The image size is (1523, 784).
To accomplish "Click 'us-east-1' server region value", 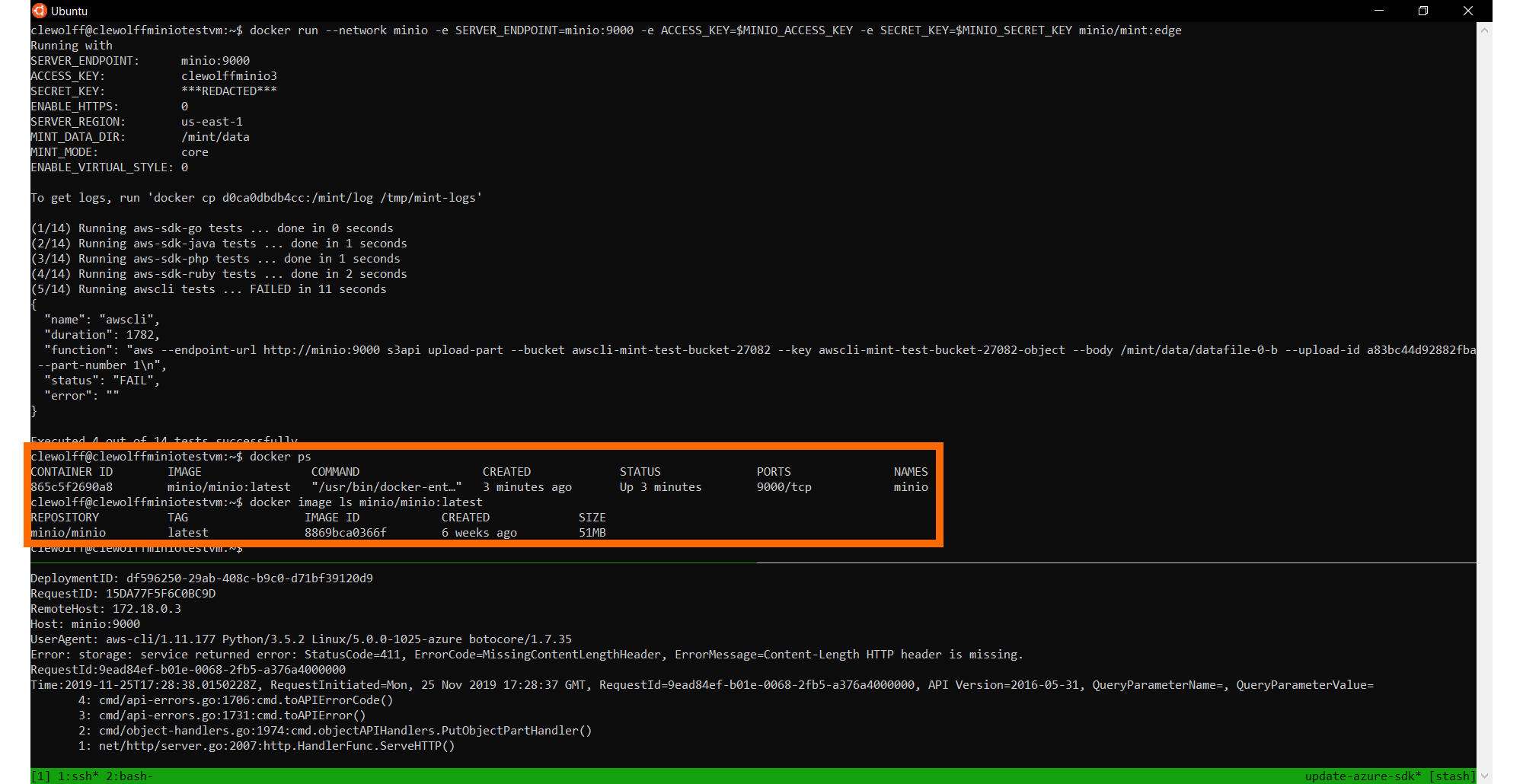I will [x=212, y=122].
